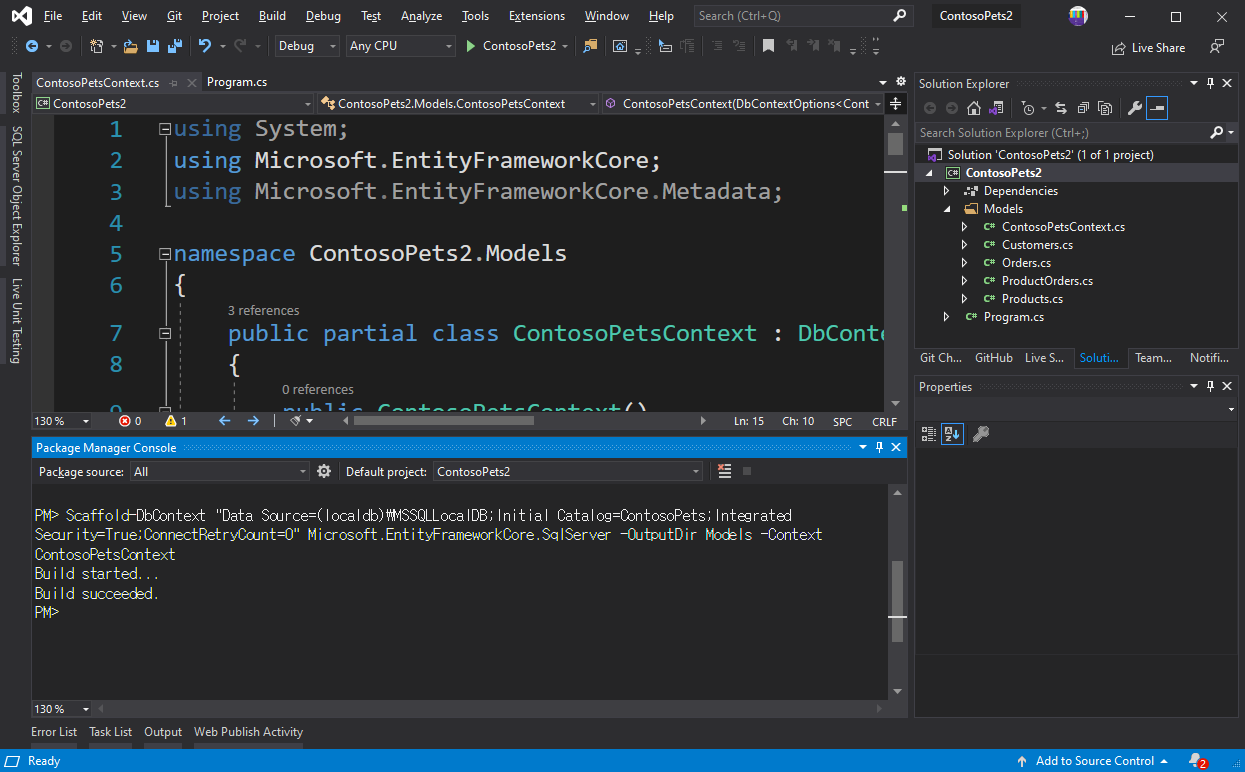Click the Package Manager Console vertical scrollbar

897,591
